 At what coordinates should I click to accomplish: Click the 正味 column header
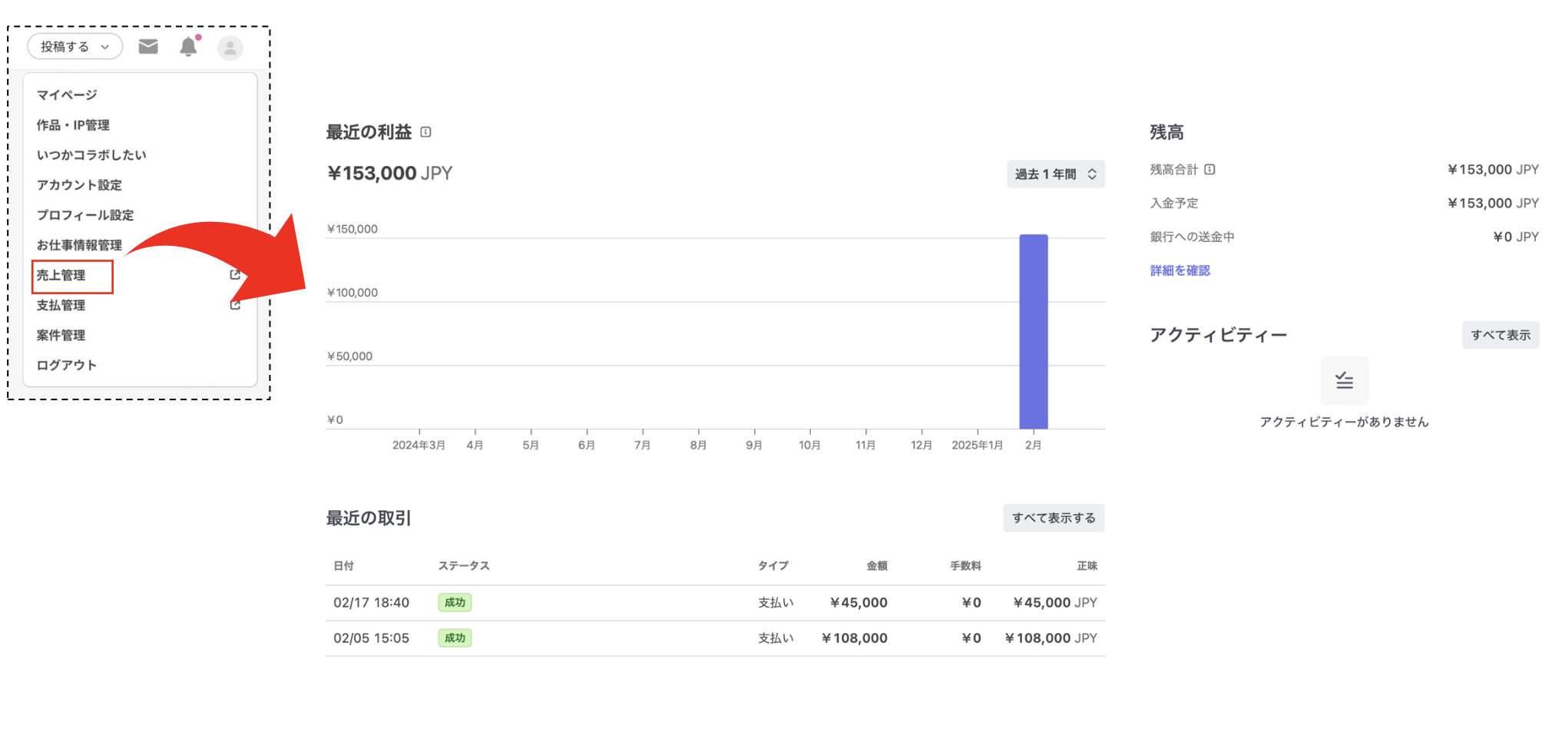1087,565
